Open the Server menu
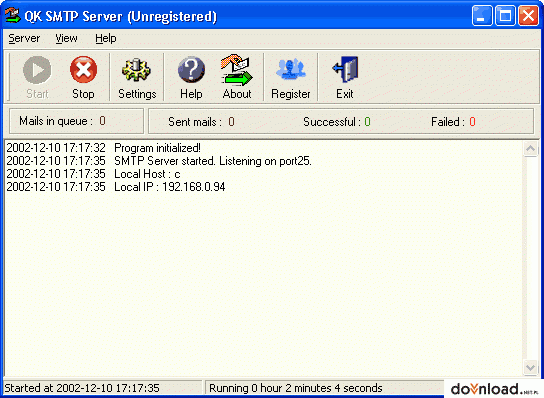The height and width of the screenshot is (398, 544). [24, 38]
